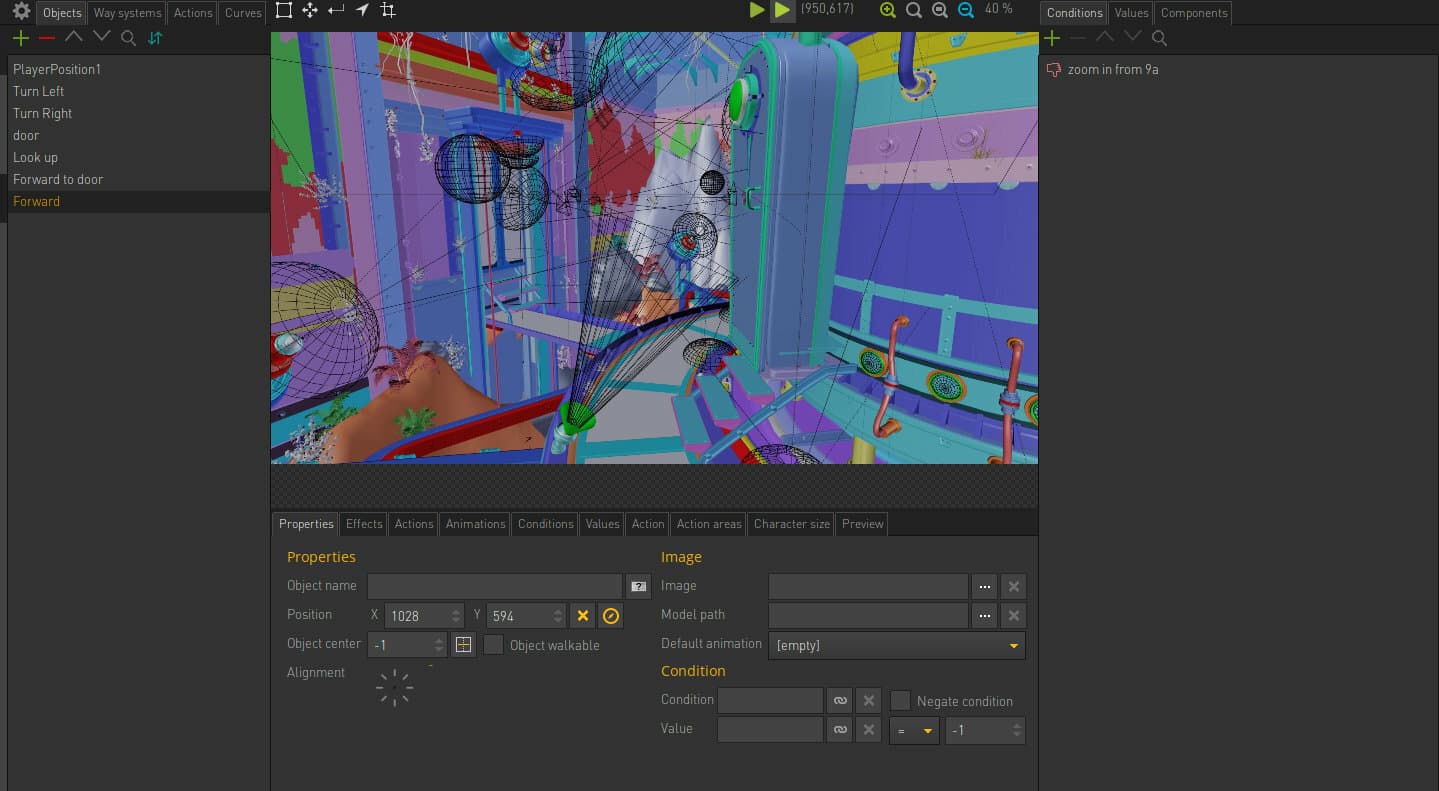Click the teal sort objects icon

coord(155,38)
